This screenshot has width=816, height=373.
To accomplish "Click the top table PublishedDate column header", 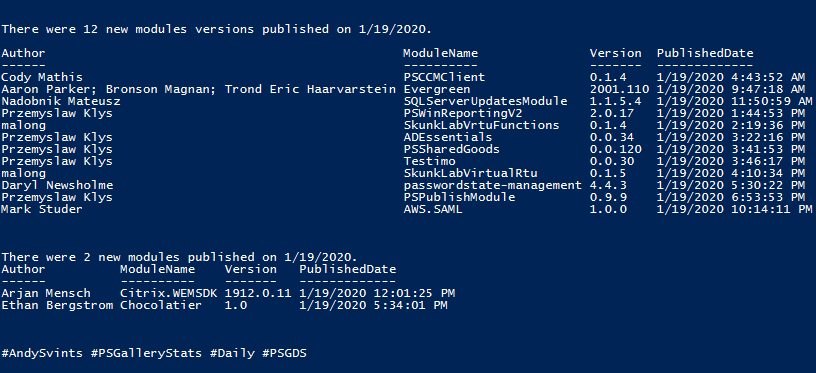I will tap(705, 54).
